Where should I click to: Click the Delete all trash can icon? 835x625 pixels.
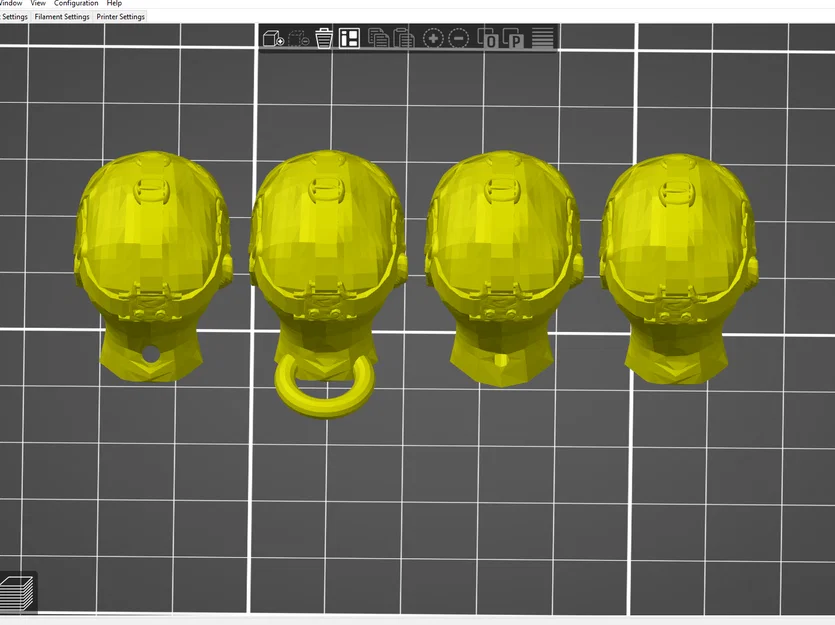[324, 38]
